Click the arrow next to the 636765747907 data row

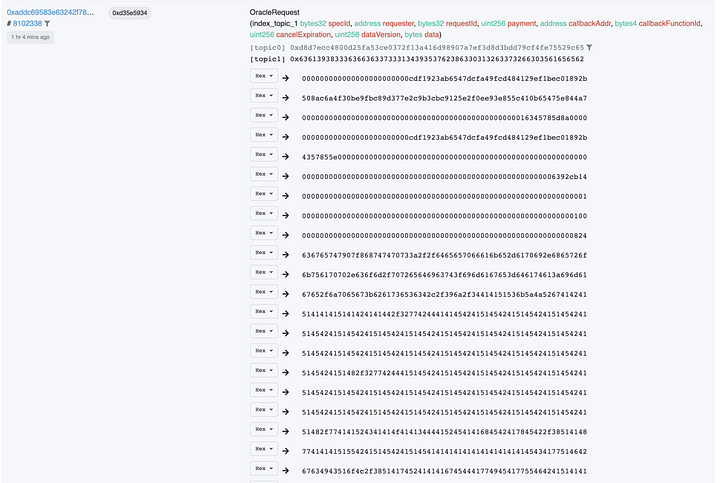[286, 253]
